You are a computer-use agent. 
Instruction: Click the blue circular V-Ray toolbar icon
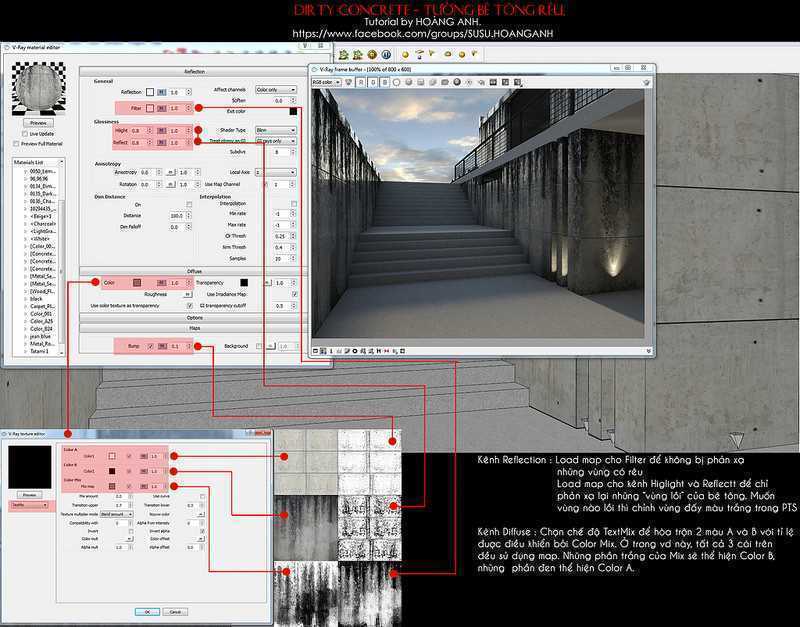386,55
